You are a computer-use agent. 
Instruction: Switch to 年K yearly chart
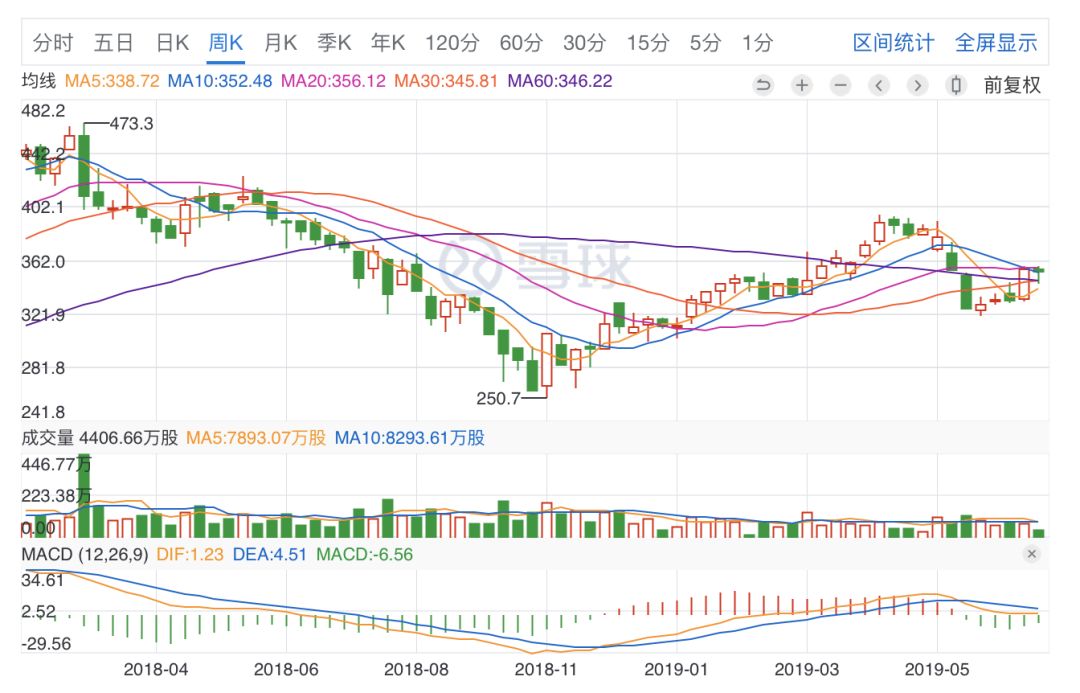pyautogui.click(x=388, y=43)
